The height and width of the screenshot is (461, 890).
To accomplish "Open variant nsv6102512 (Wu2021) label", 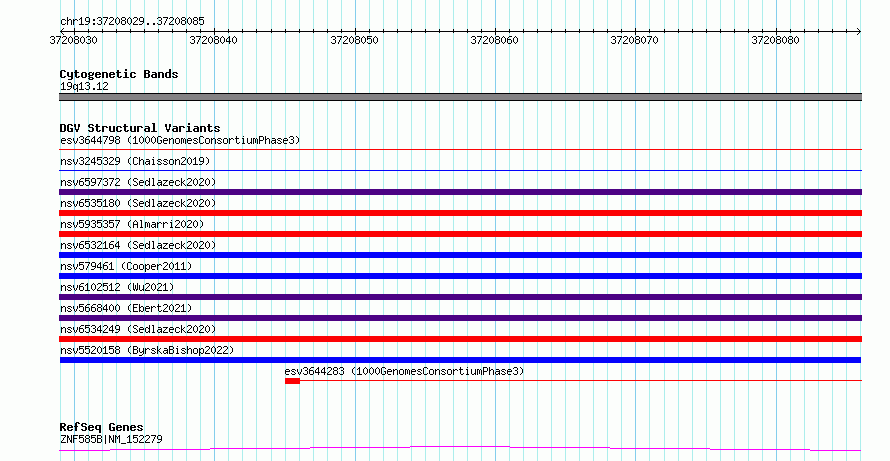I will (117, 287).
